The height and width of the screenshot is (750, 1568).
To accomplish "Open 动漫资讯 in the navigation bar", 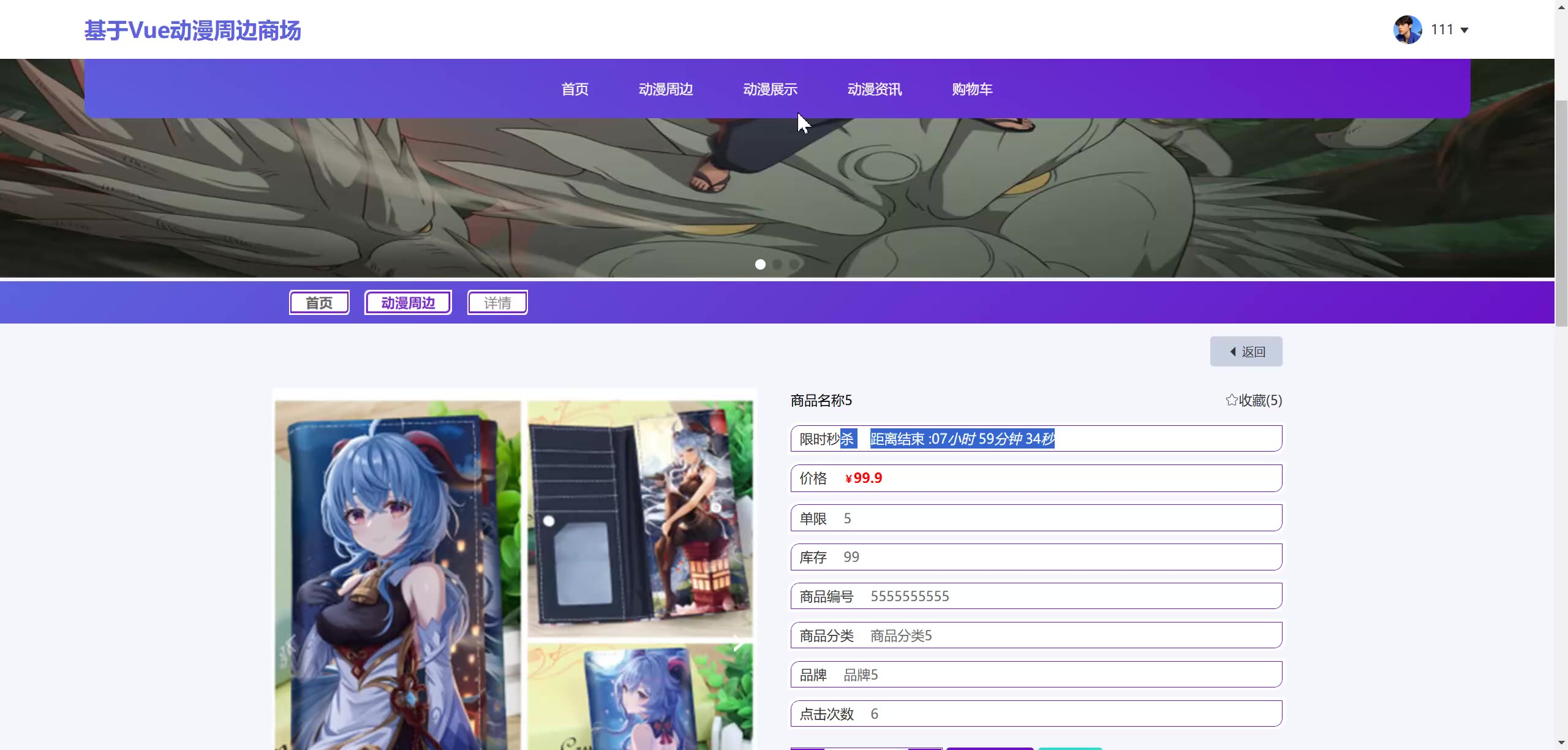I will (x=874, y=89).
